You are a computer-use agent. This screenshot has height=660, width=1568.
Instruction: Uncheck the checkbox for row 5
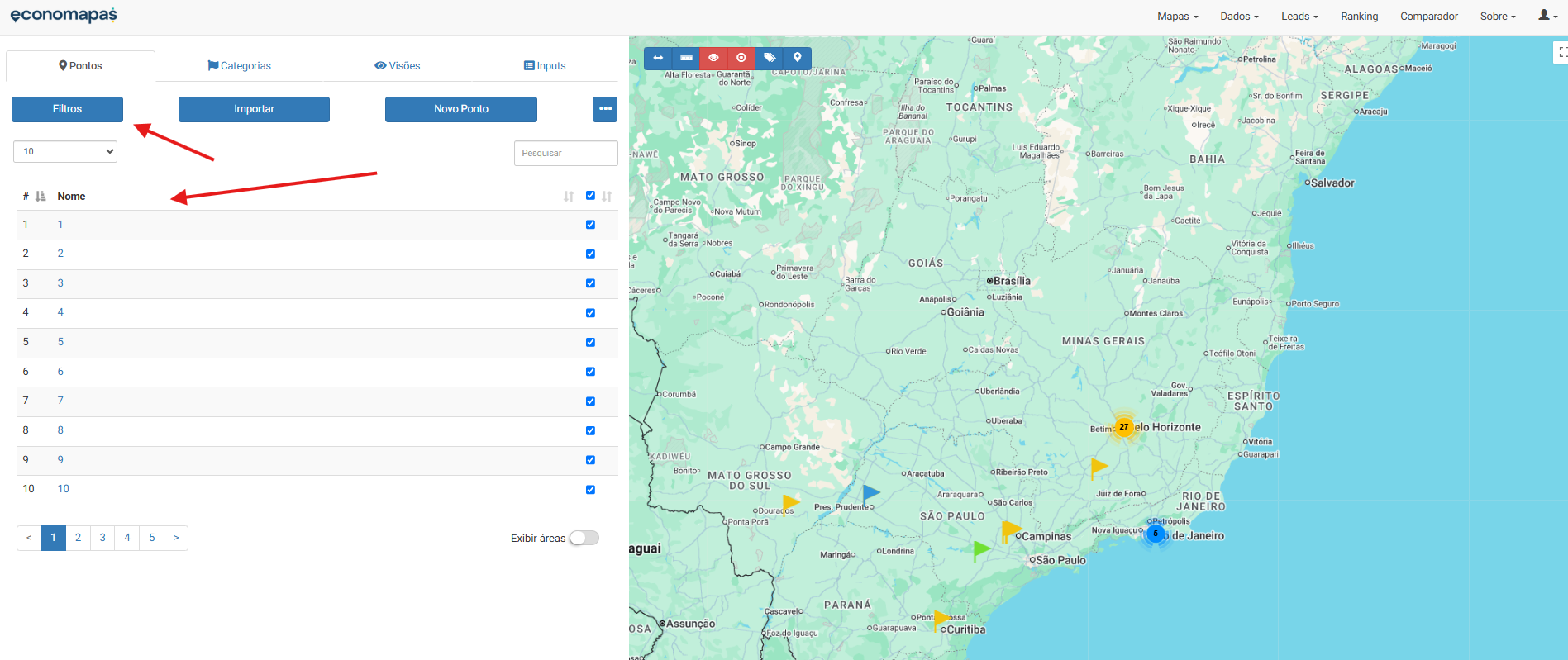(x=590, y=342)
